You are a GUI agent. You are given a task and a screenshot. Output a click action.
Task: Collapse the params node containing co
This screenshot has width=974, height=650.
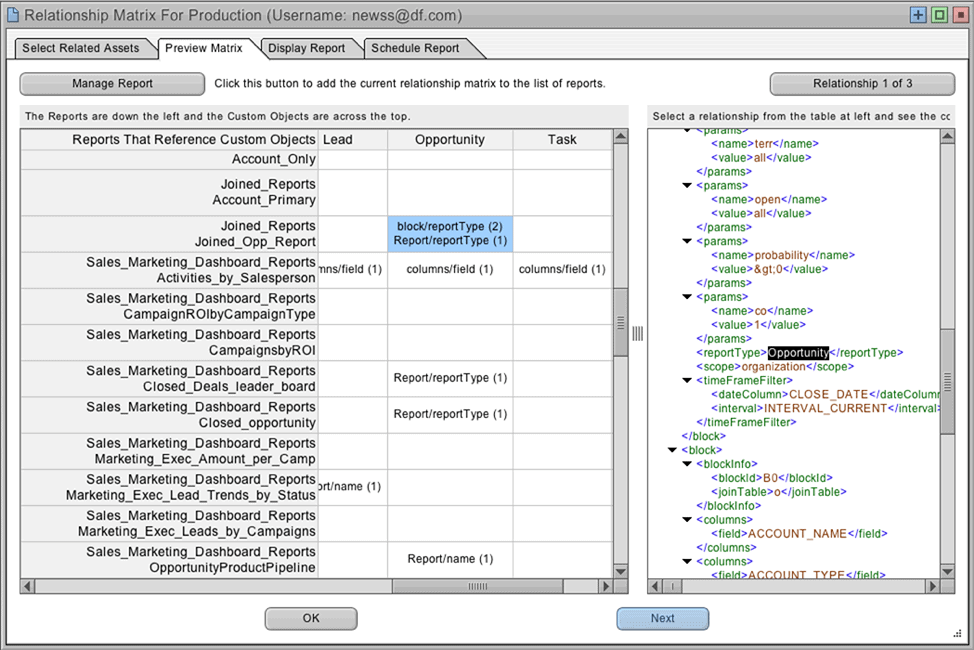point(687,297)
